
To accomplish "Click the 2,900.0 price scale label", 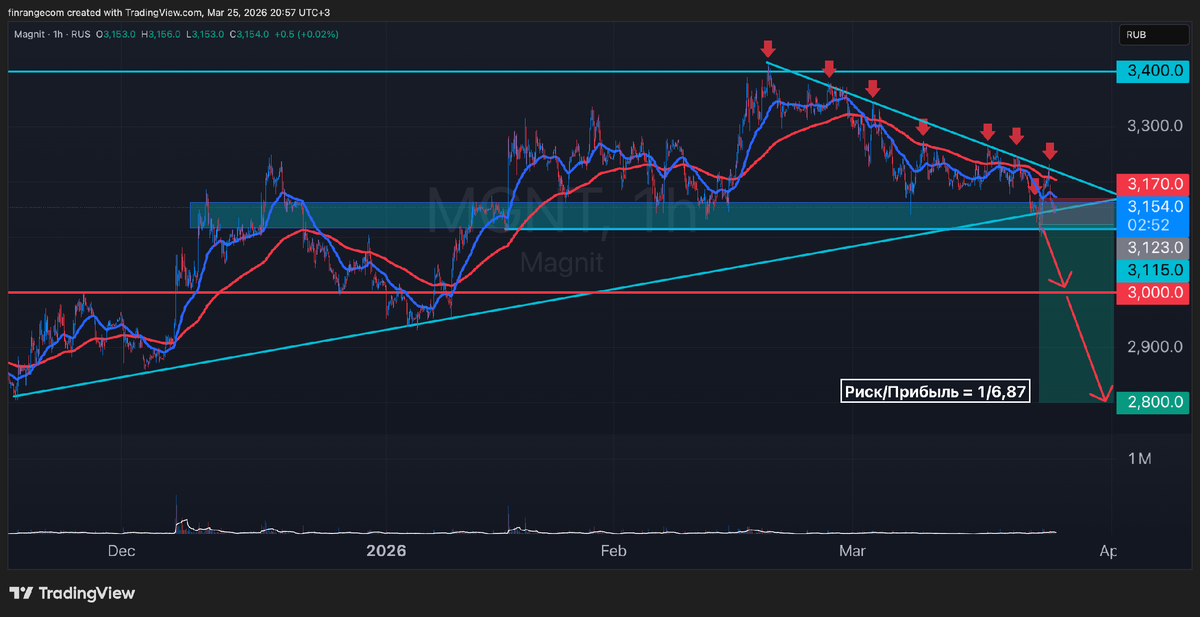I will pyautogui.click(x=1155, y=347).
